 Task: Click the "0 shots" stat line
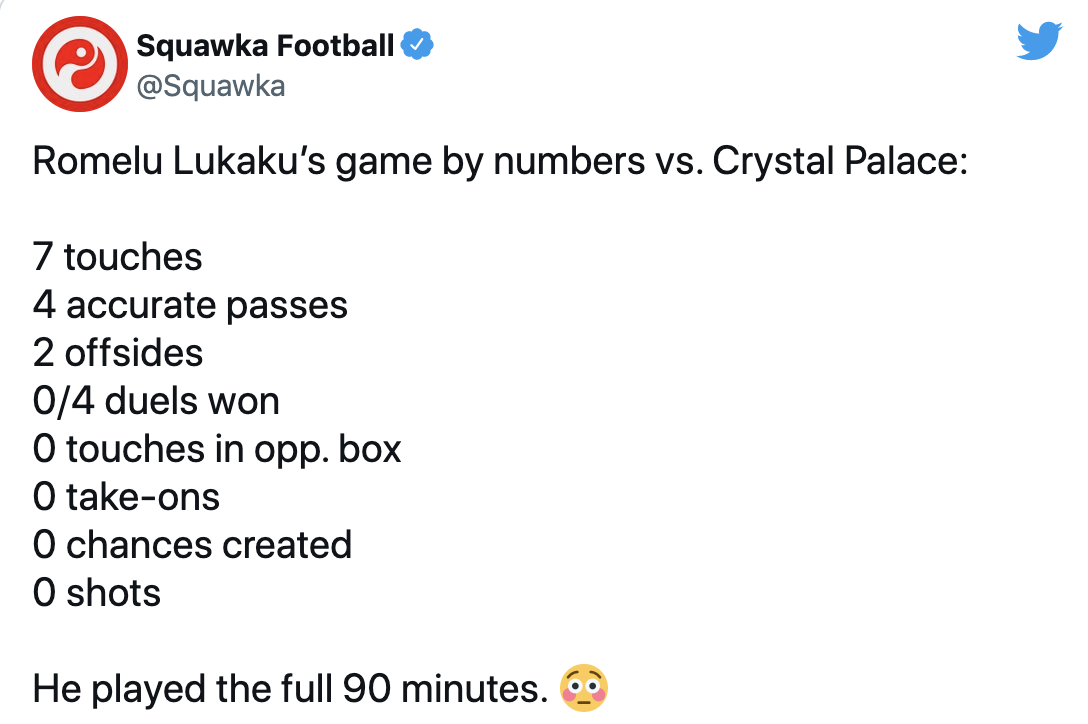click(x=97, y=593)
